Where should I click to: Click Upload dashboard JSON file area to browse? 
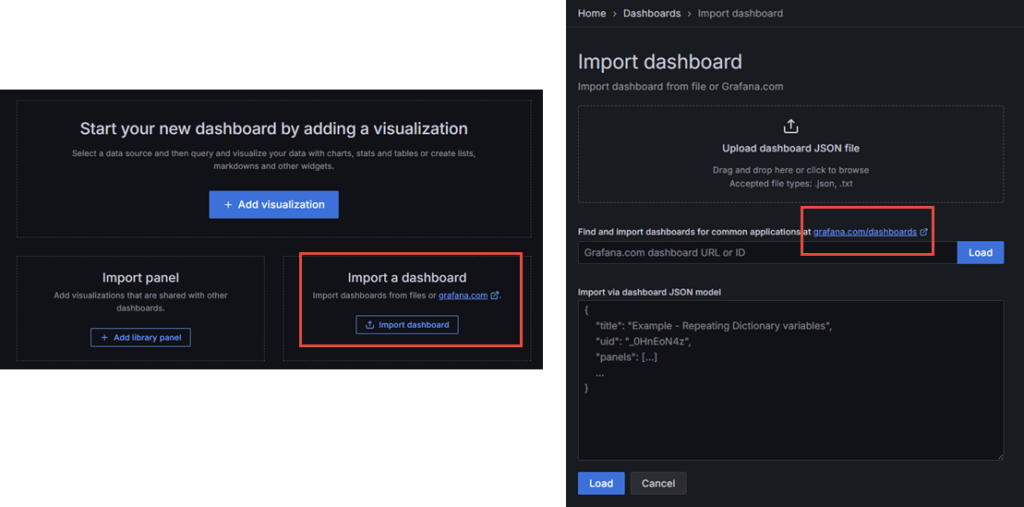point(790,149)
